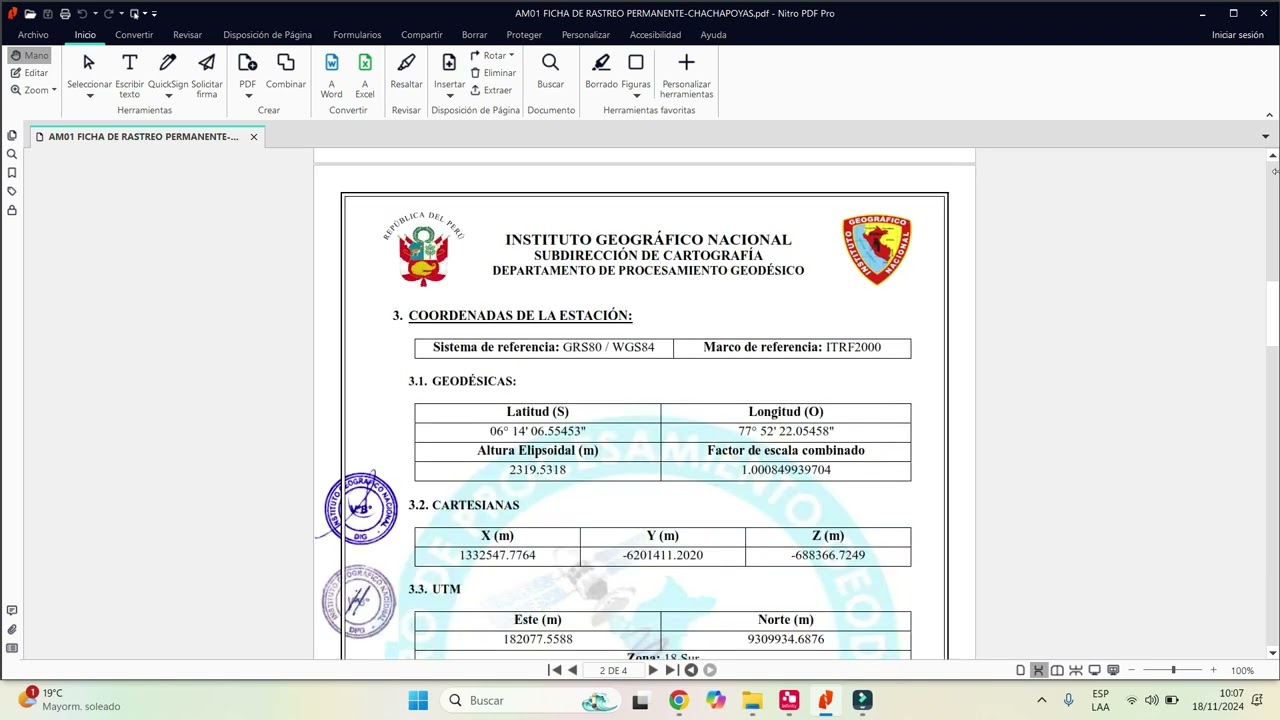Switch to the Convertir ribbon tab

coord(134,35)
